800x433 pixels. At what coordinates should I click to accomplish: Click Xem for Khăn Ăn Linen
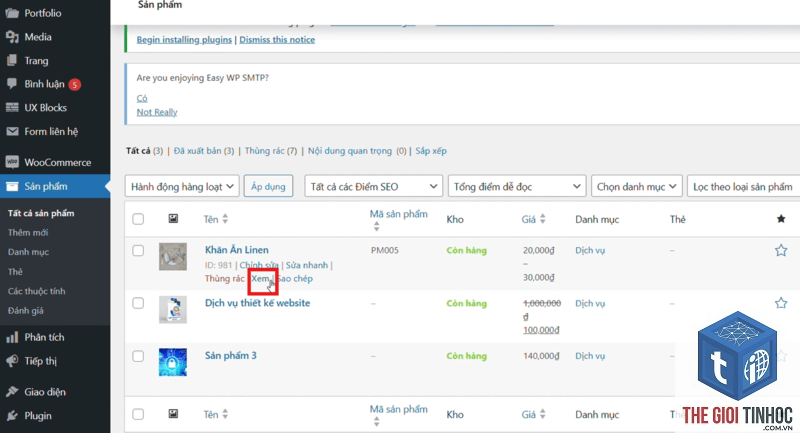[x=261, y=278]
